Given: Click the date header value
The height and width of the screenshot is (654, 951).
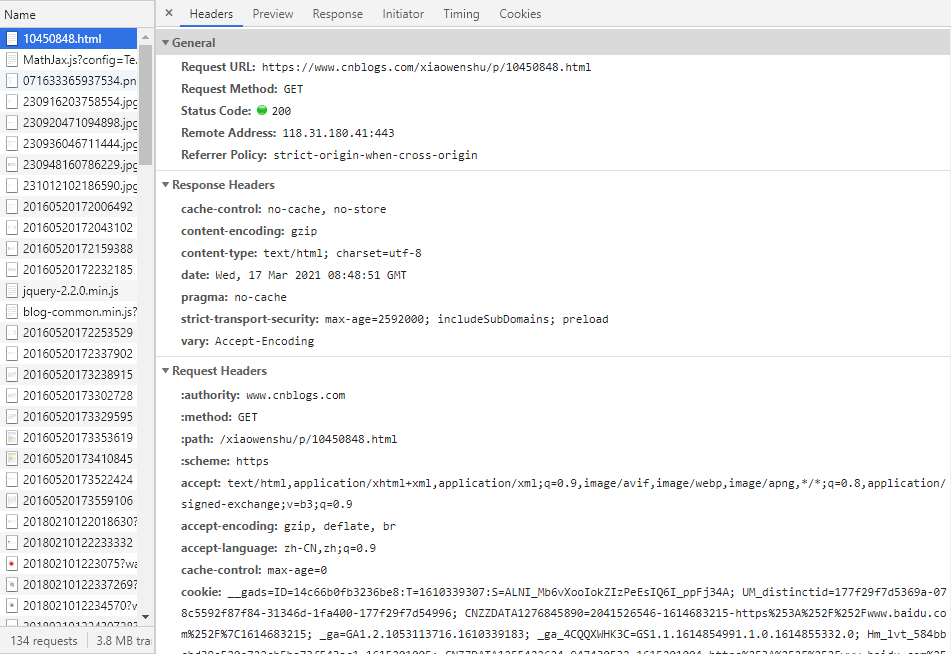Looking at the screenshot, I should (311, 275).
